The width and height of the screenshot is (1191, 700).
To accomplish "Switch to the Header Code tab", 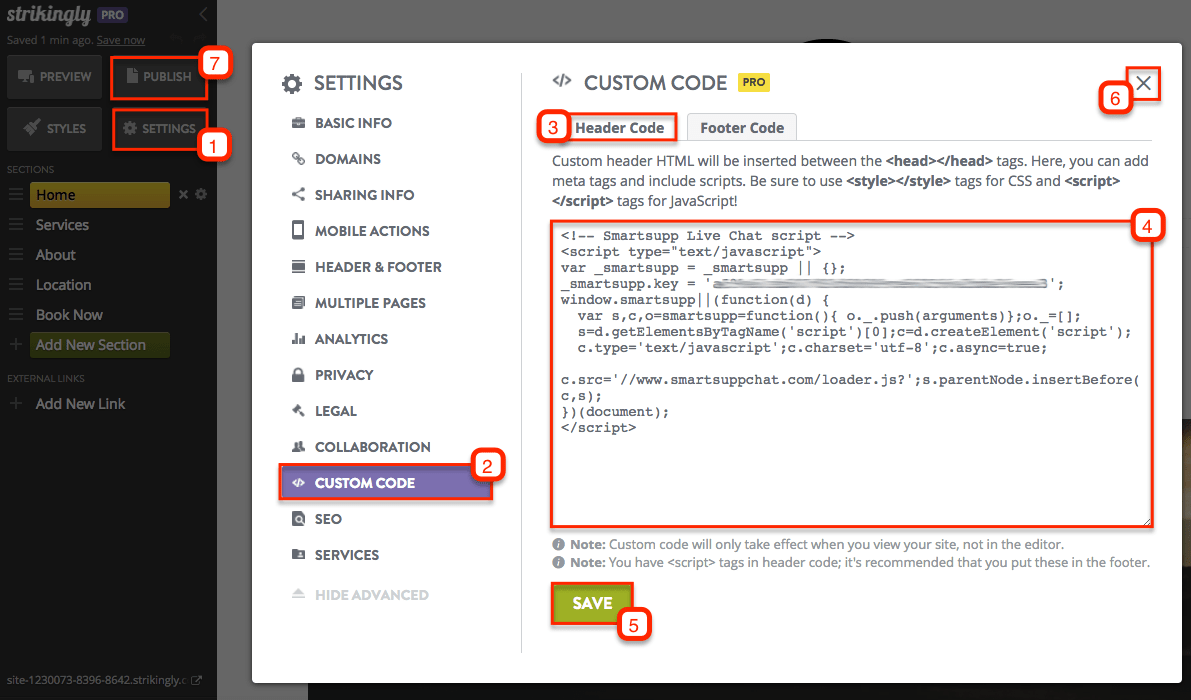I will click(619, 128).
